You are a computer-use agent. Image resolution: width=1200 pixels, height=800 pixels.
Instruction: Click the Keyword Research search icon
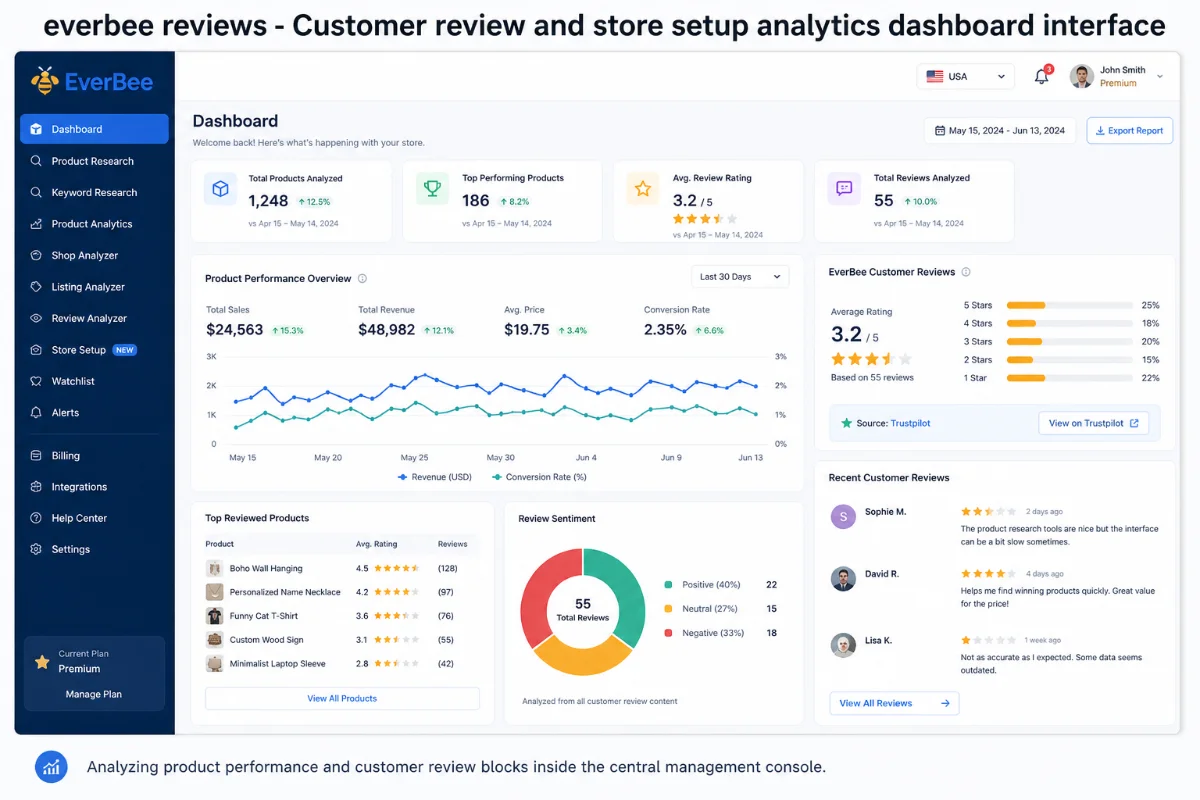[36, 192]
